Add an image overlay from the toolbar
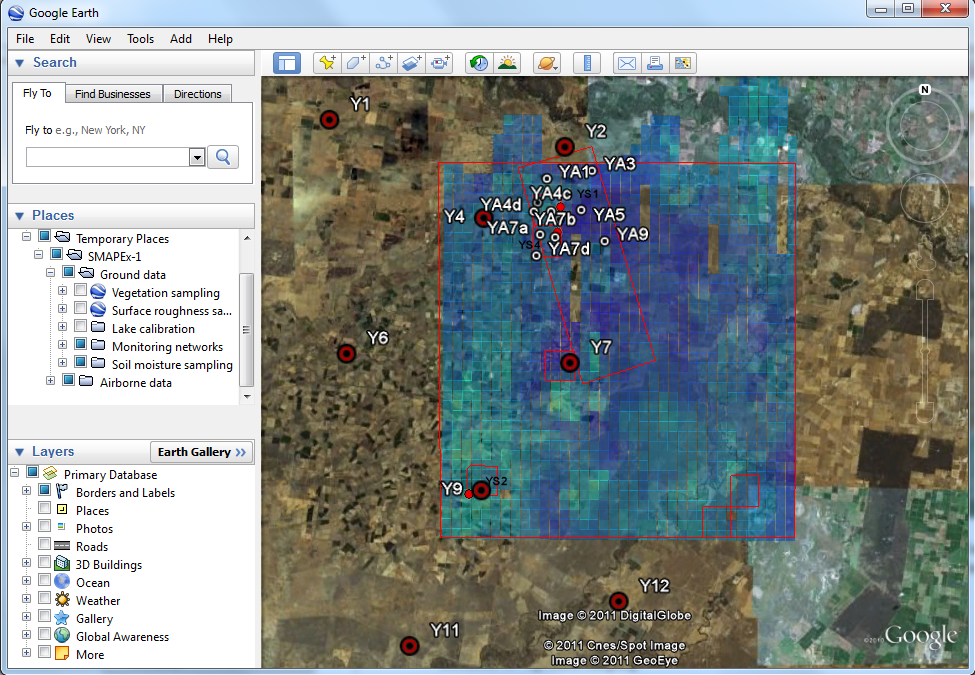Screen dimensions: 975x675 pyautogui.click(x=412, y=63)
